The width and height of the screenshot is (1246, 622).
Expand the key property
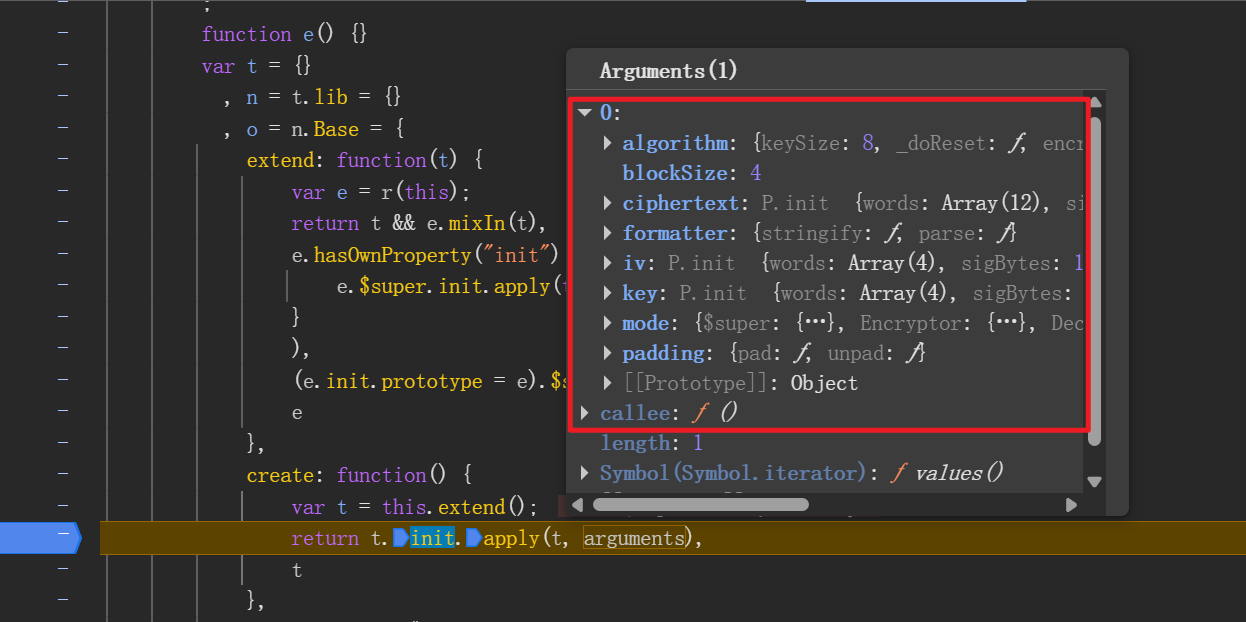click(608, 293)
